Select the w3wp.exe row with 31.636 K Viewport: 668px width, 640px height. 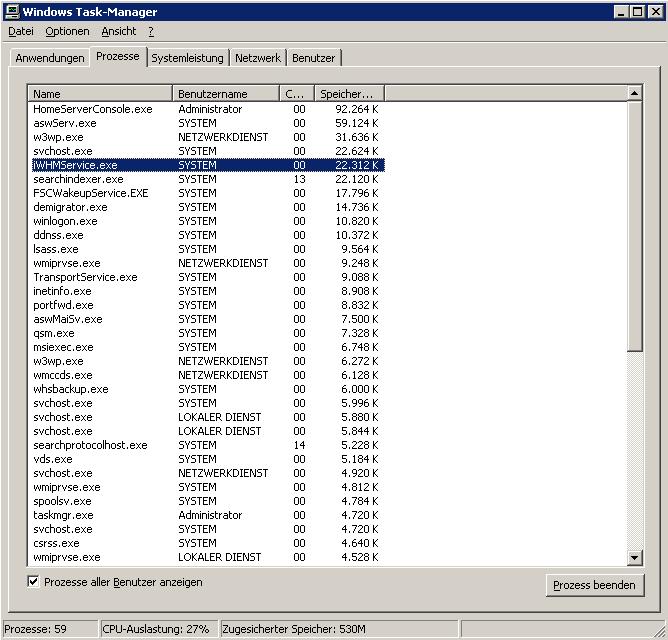point(208,137)
